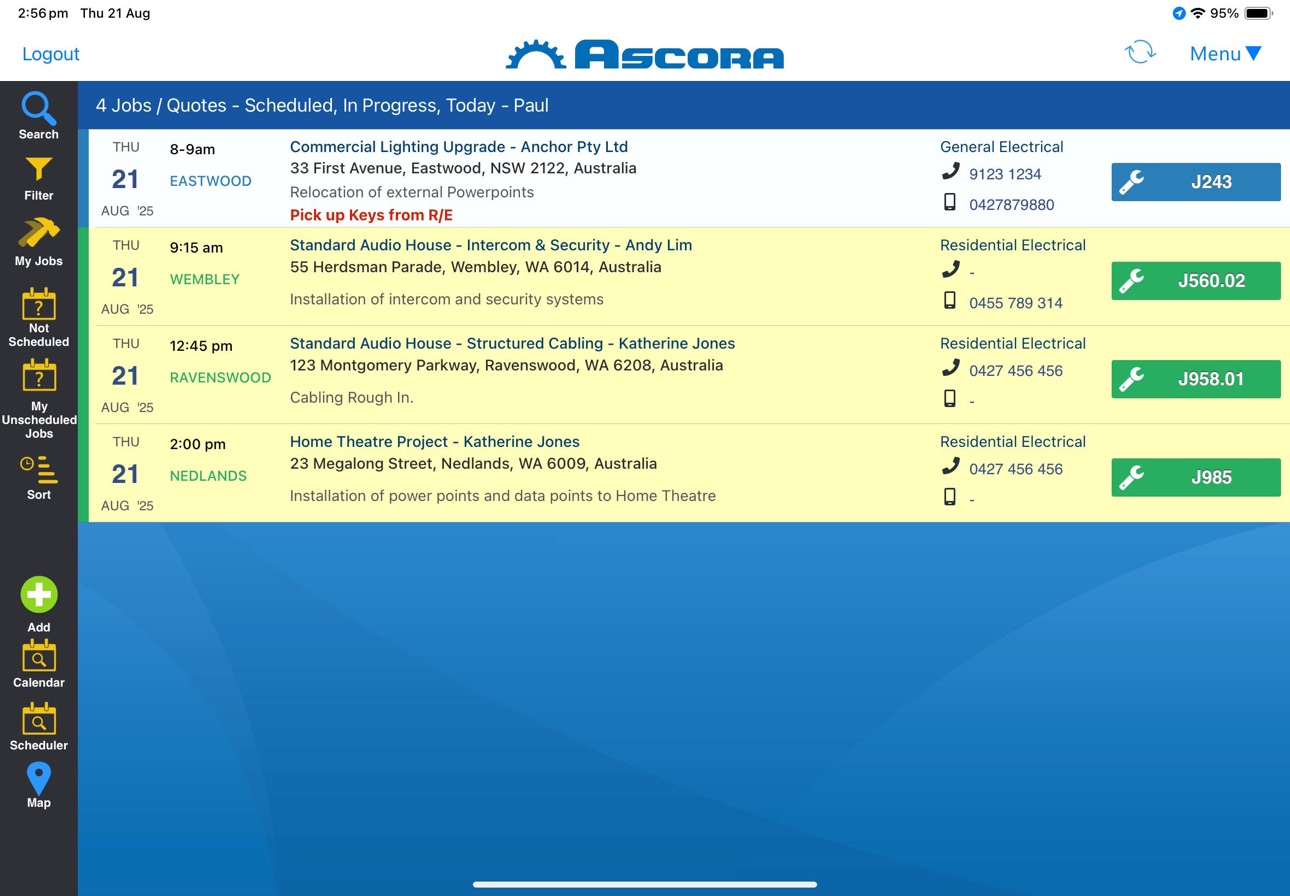This screenshot has height=896, width=1290.
Task: Tap the 2:00 pm time
Action: (197, 443)
